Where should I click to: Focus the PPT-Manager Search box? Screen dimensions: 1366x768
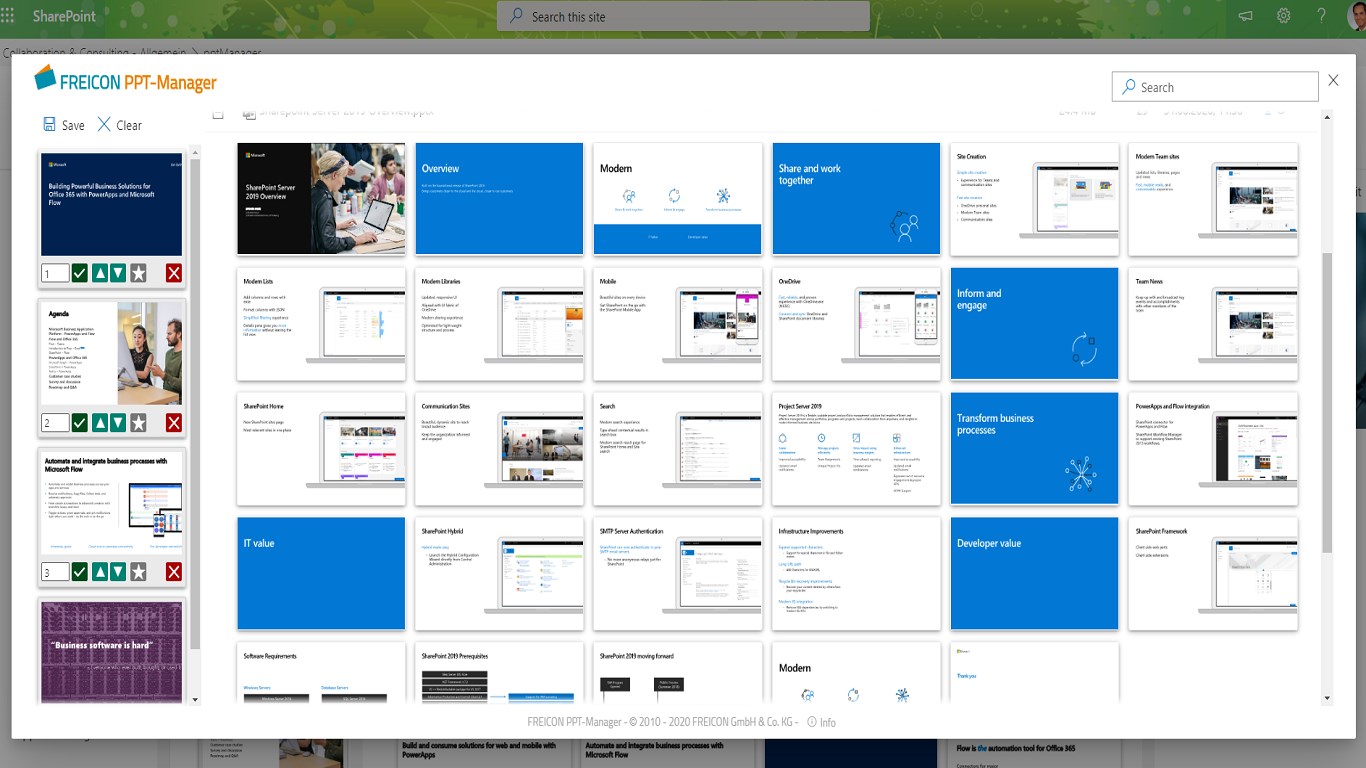(x=1215, y=87)
